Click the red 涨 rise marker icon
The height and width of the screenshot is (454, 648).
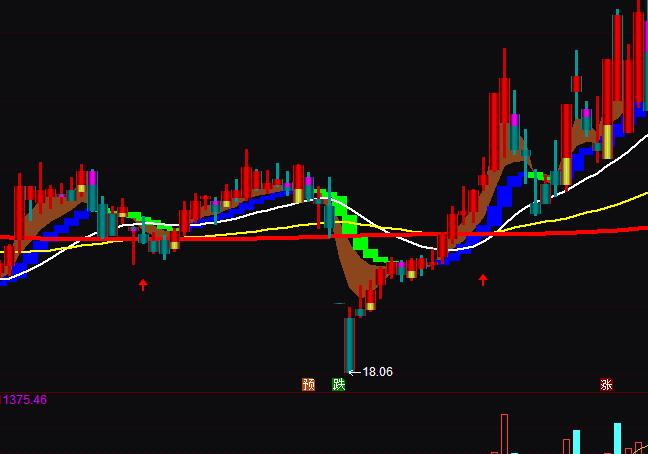(606, 384)
